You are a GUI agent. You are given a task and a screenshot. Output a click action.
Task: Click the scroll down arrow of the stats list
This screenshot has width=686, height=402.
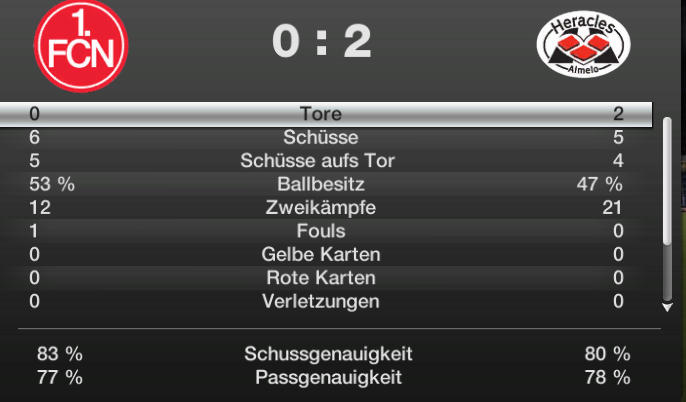click(667, 307)
